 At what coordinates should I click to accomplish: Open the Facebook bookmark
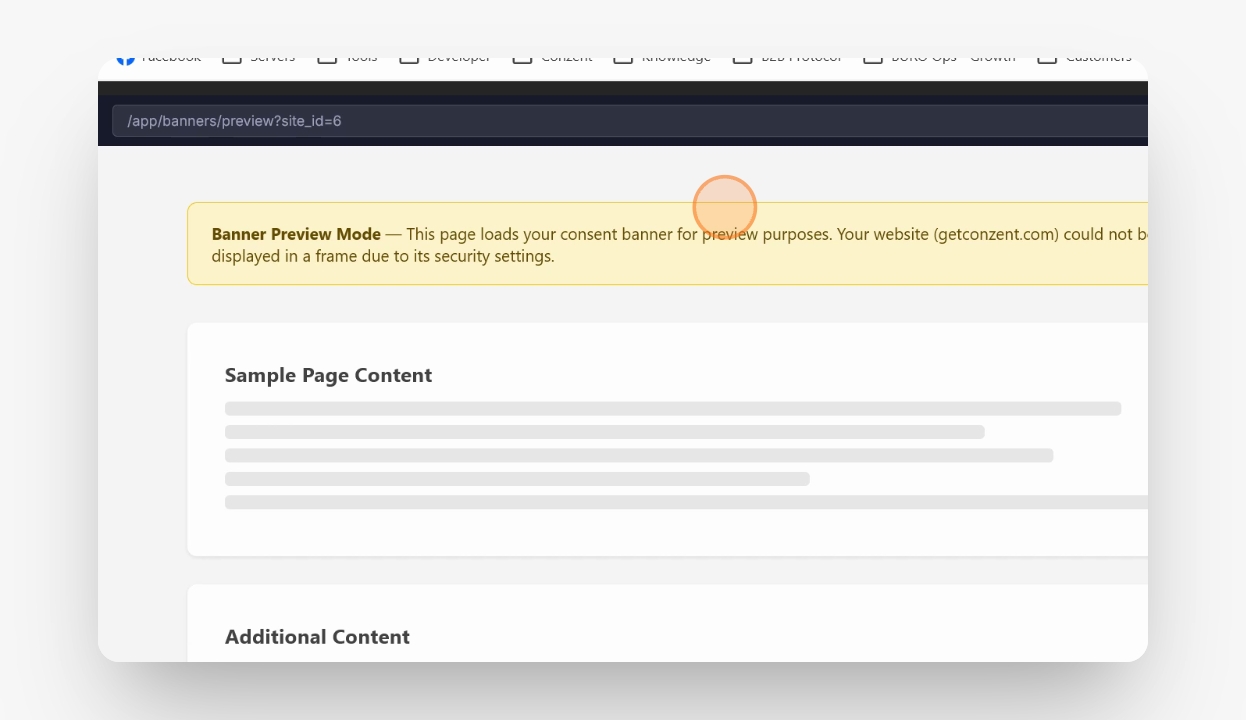(x=158, y=58)
